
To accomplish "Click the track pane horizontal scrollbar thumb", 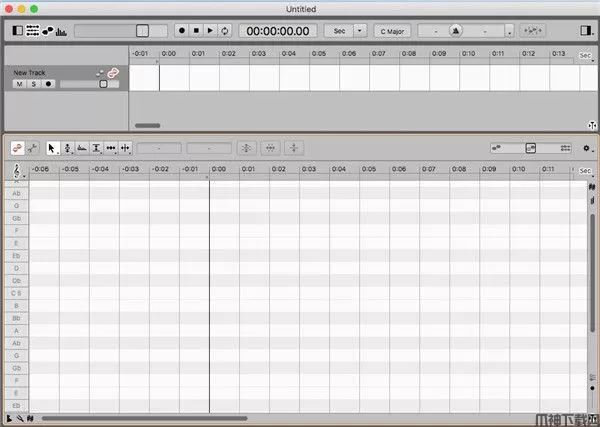I will pyautogui.click(x=148, y=125).
